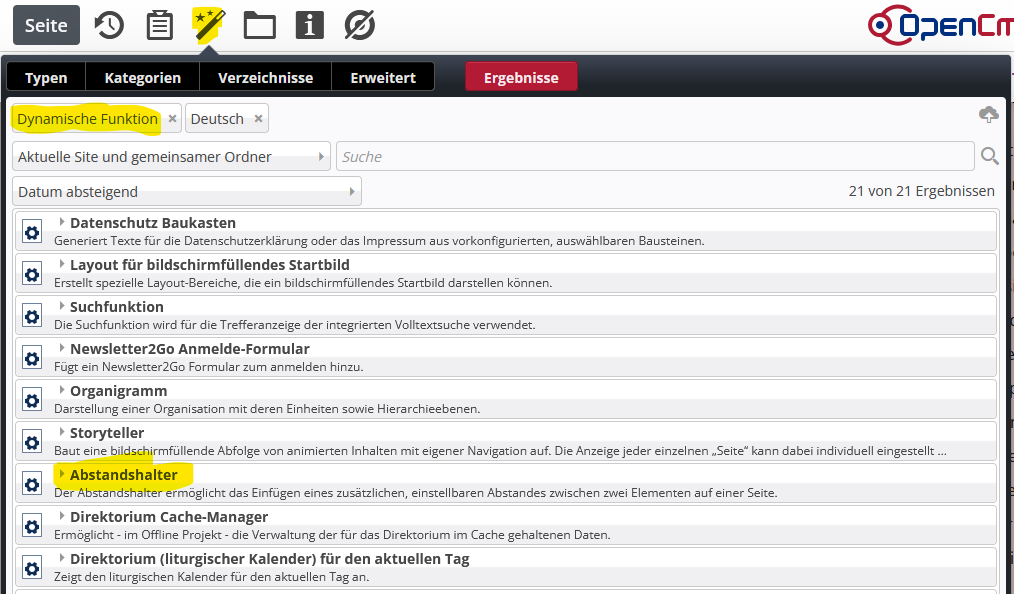Select the Datenschutz Baukasten title
This screenshot has width=1014, height=594.
click(153, 223)
